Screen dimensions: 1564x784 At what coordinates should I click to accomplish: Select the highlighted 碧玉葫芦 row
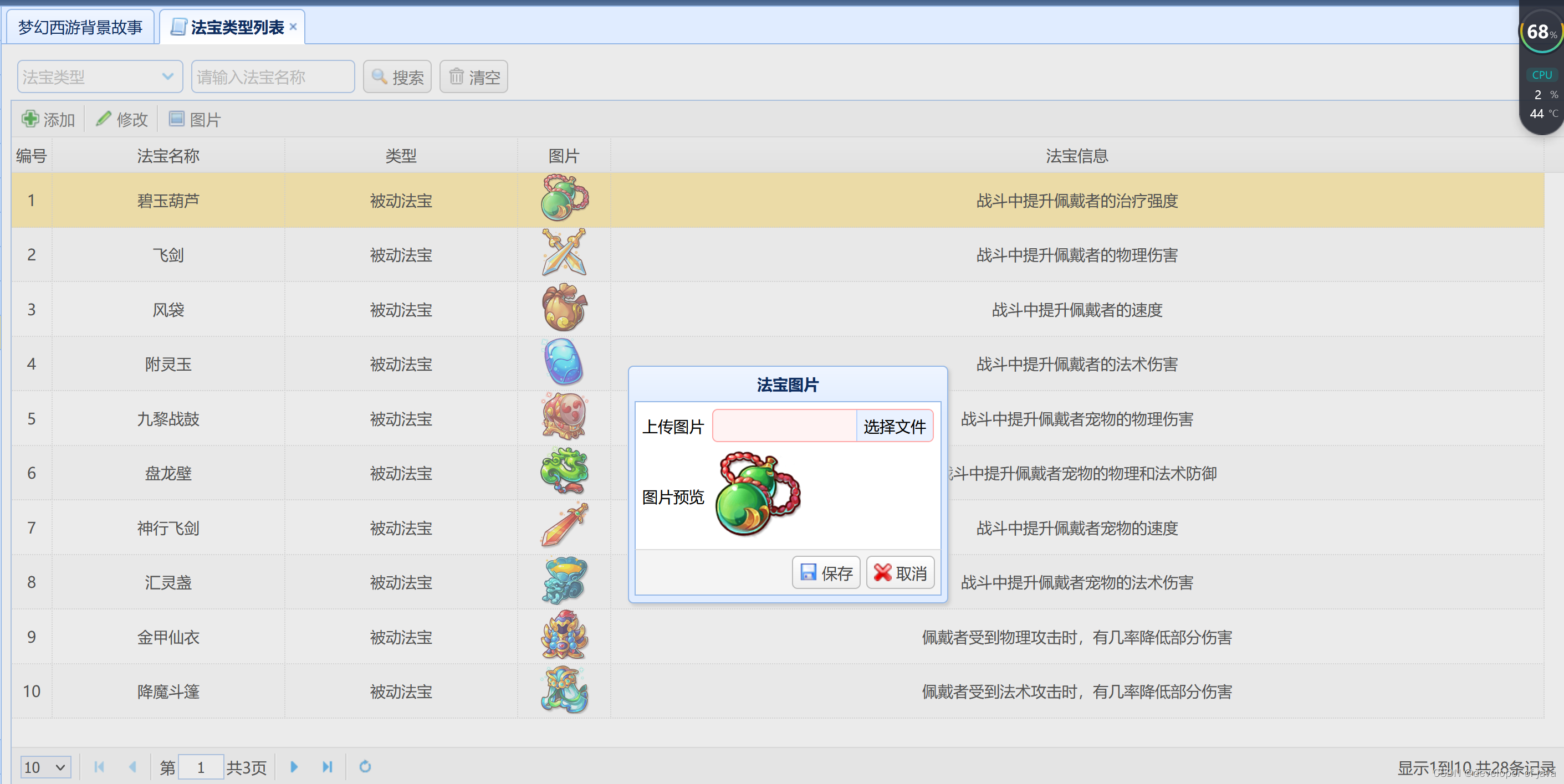[x=168, y=200]
